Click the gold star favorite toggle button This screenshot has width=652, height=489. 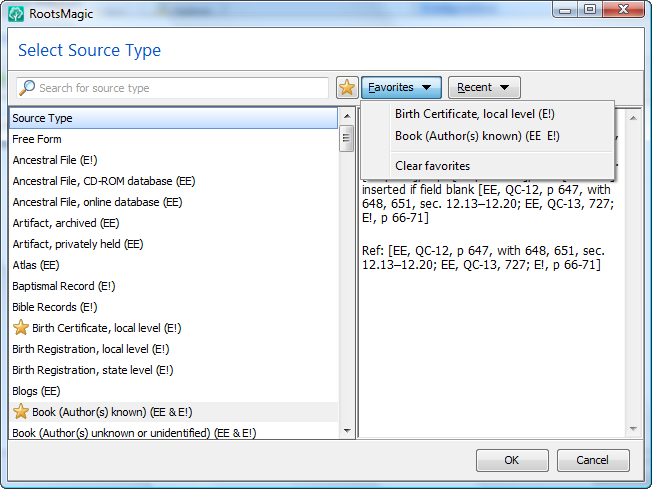[347, 88]
